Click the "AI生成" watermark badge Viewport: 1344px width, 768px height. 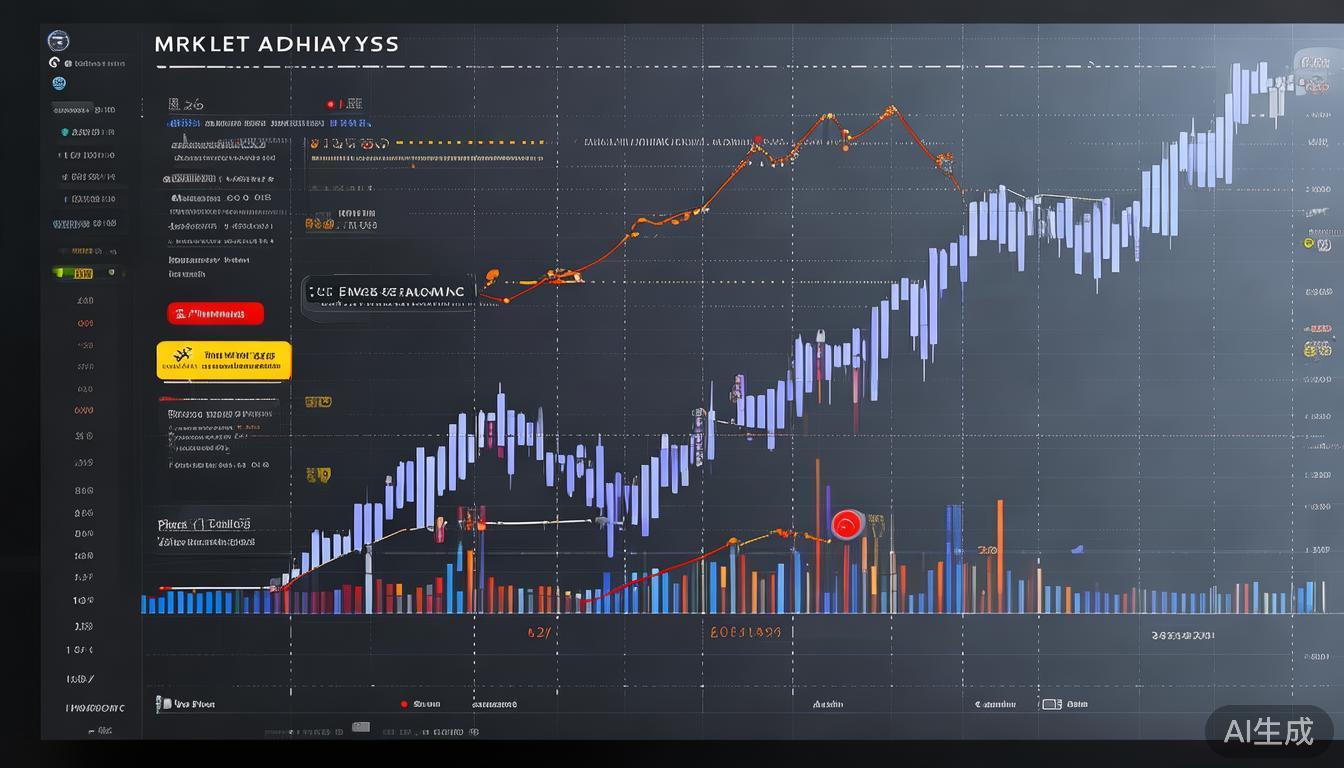click(1269, 731)
